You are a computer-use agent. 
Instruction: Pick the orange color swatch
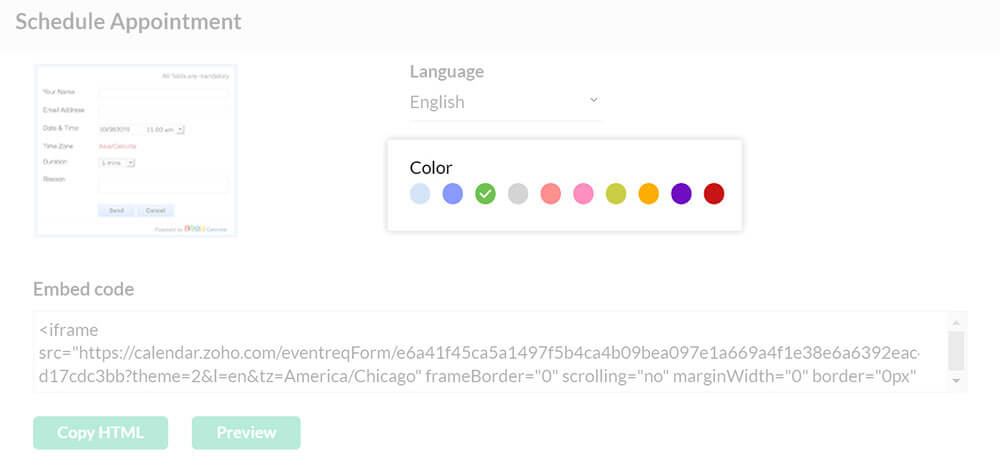[x=648, y=194]
